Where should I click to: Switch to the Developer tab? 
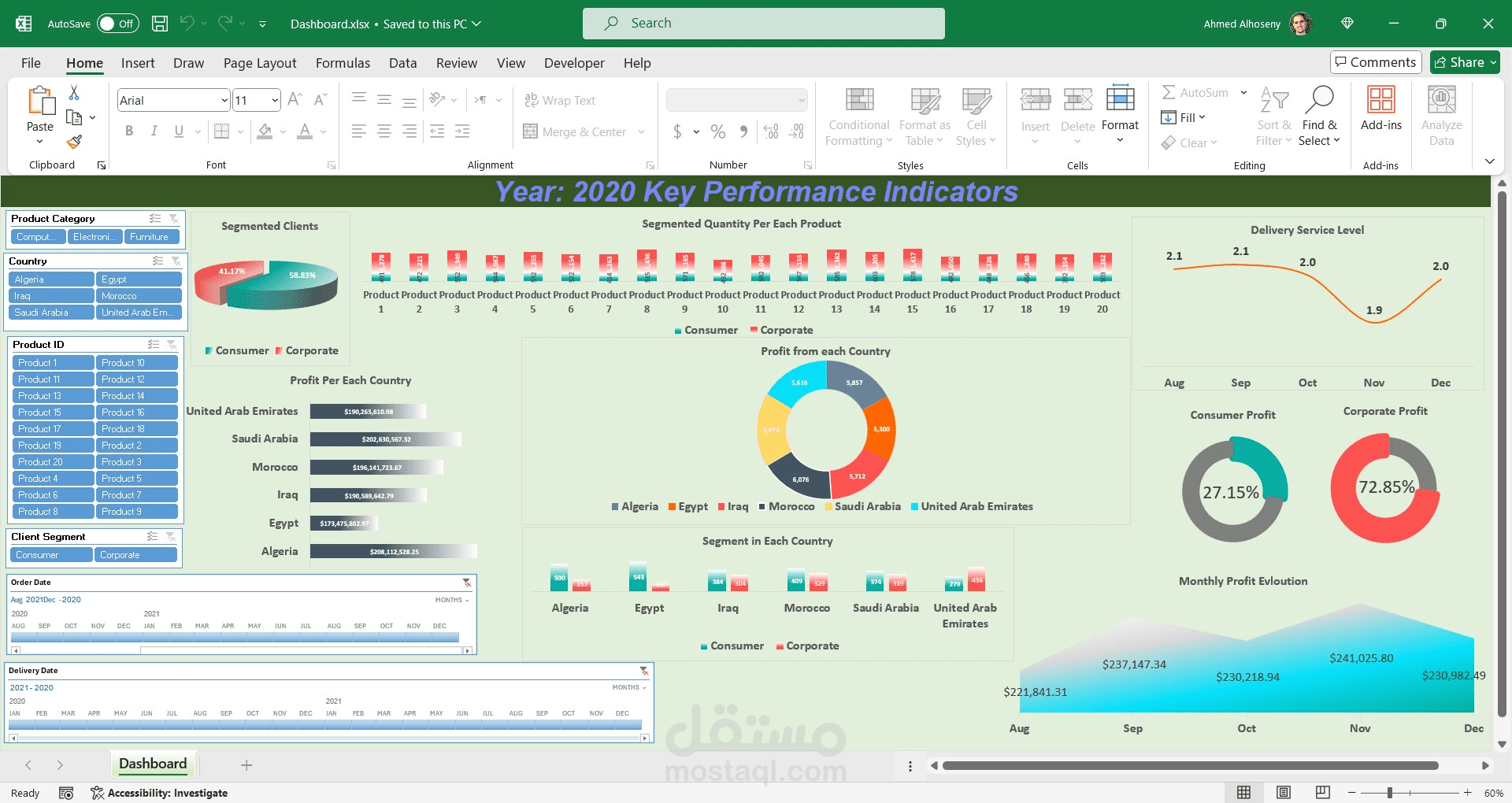point(574,63)
